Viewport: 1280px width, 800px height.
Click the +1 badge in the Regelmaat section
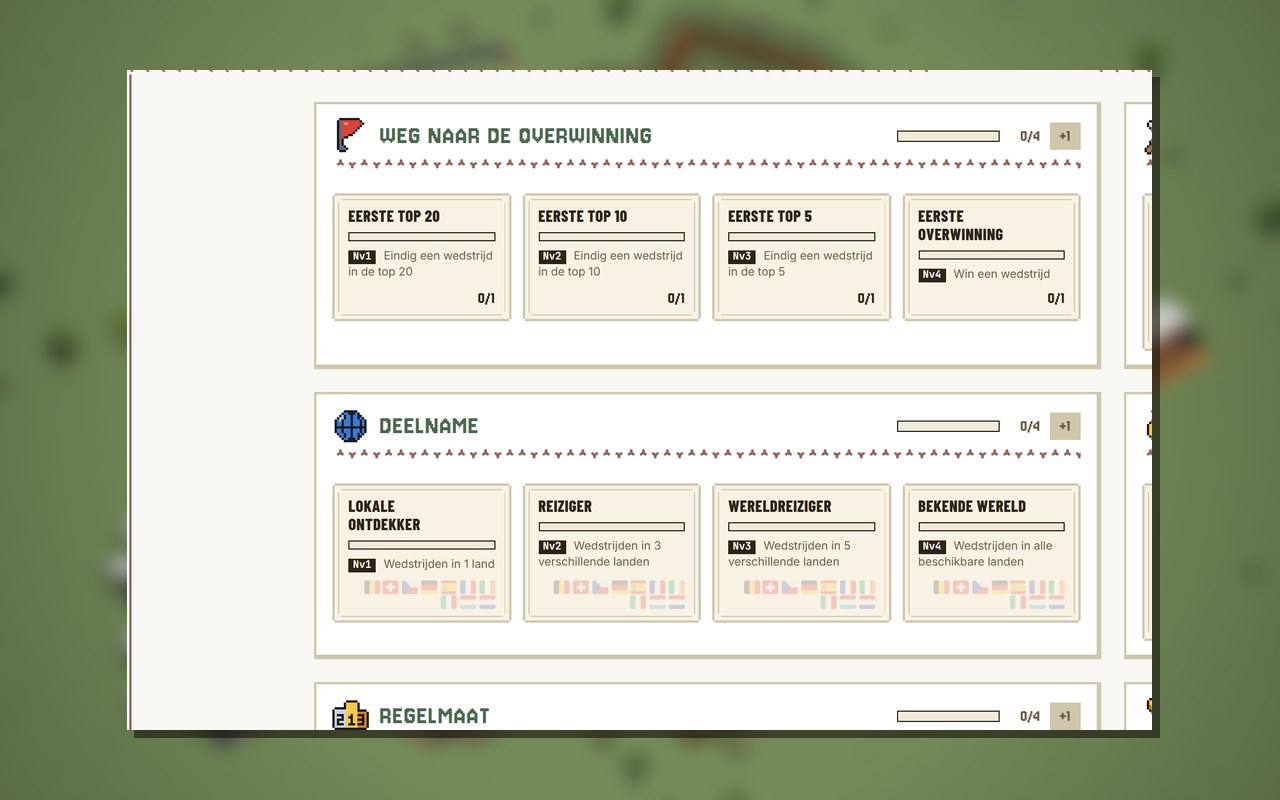pos(1065,716)
